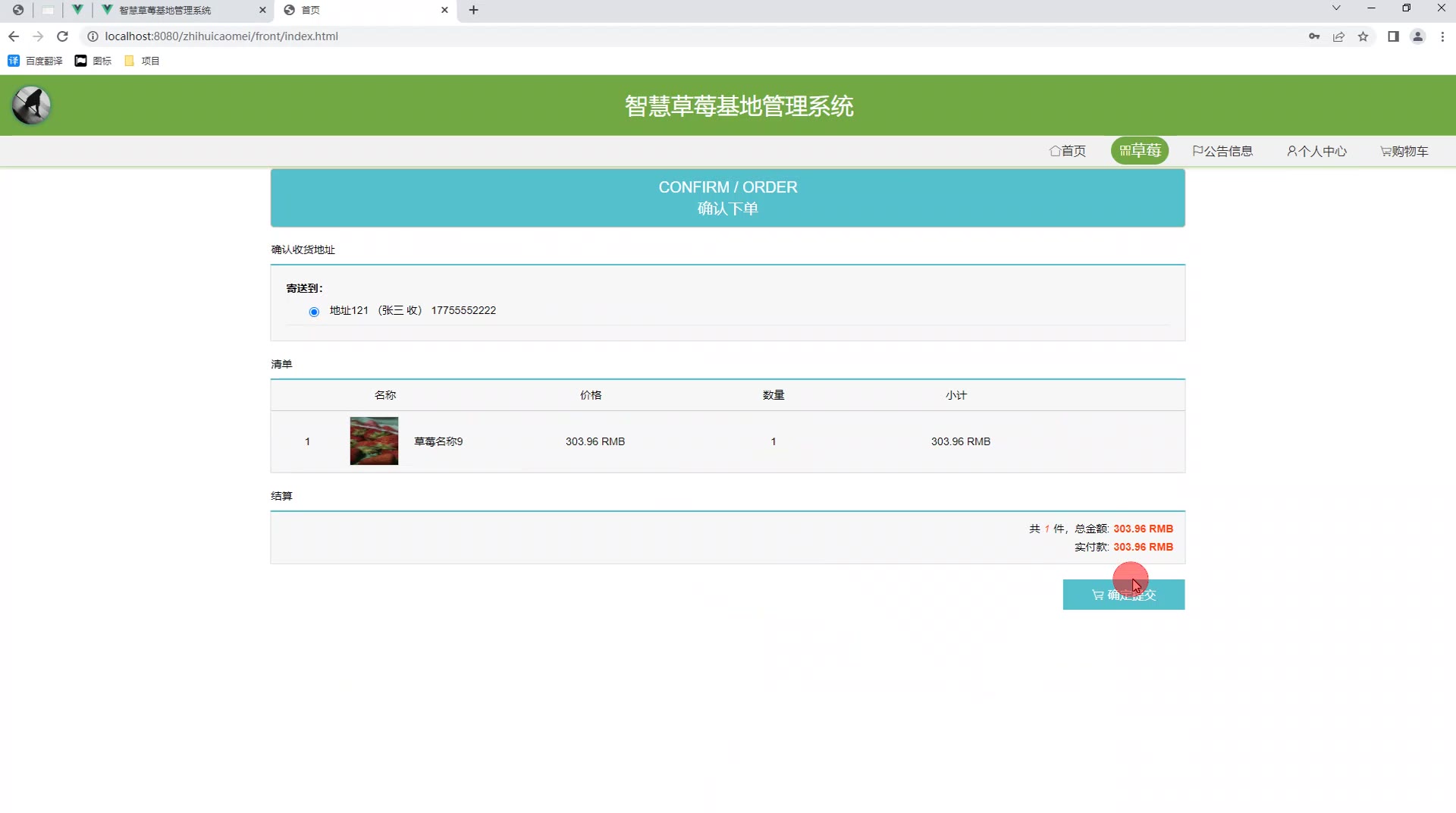
Task: Open the Chrome profile menu
Action: pos(1417,36)
